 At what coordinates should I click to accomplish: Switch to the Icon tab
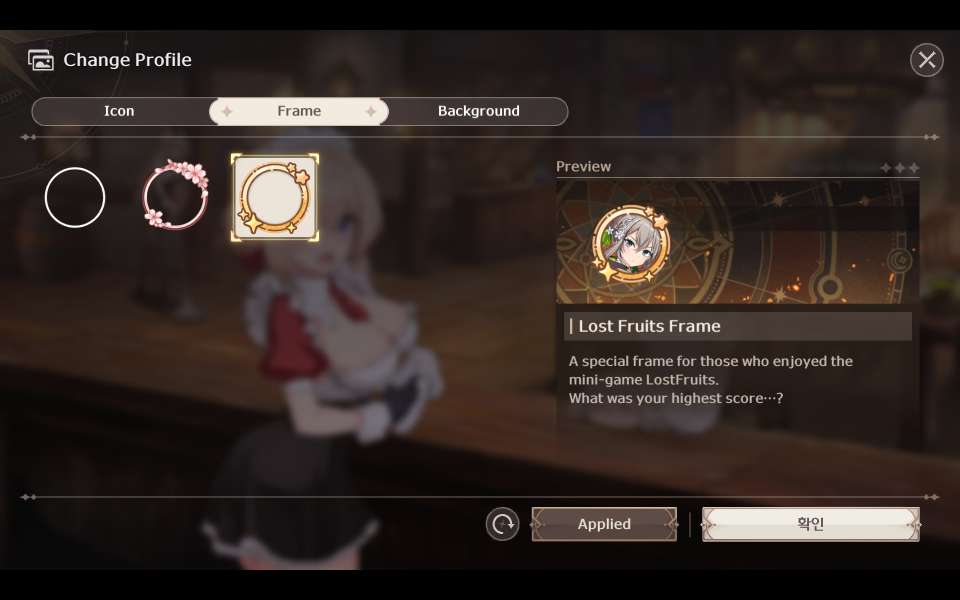[119, 111]
